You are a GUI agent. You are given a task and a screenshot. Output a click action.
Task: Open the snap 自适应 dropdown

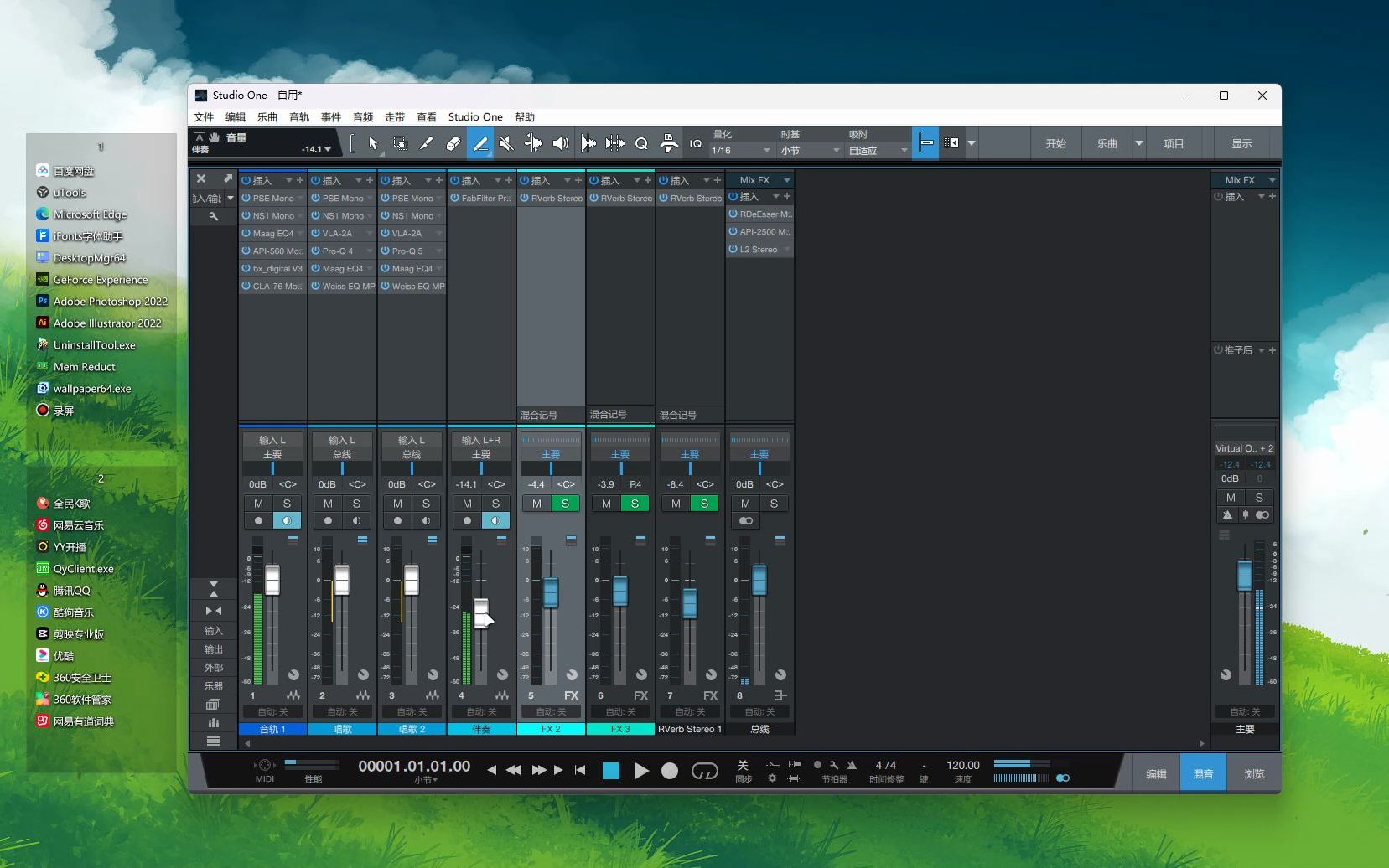click(878, 151)
